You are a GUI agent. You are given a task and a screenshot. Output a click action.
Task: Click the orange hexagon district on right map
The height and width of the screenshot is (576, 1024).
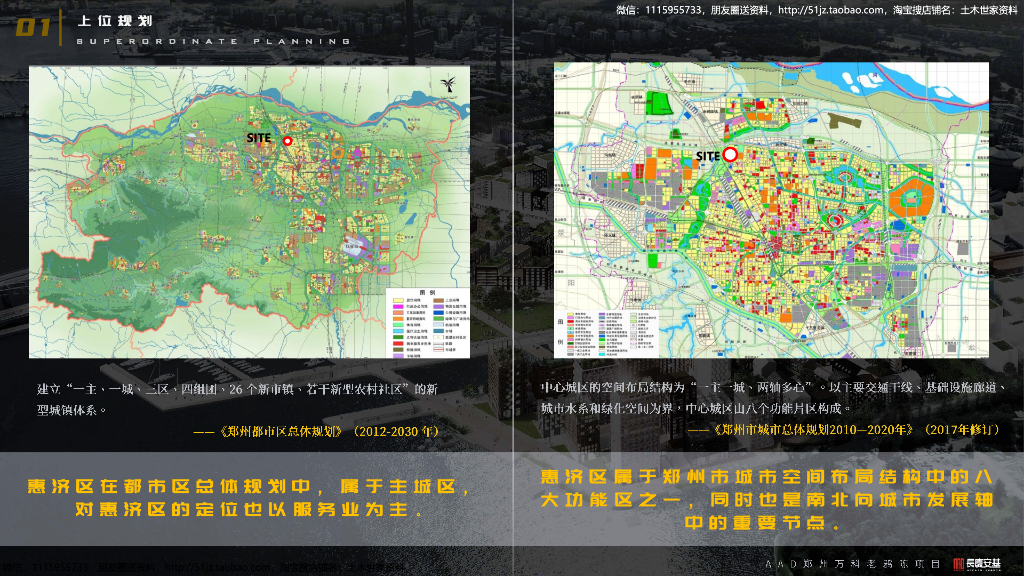(x=911, y=198)
